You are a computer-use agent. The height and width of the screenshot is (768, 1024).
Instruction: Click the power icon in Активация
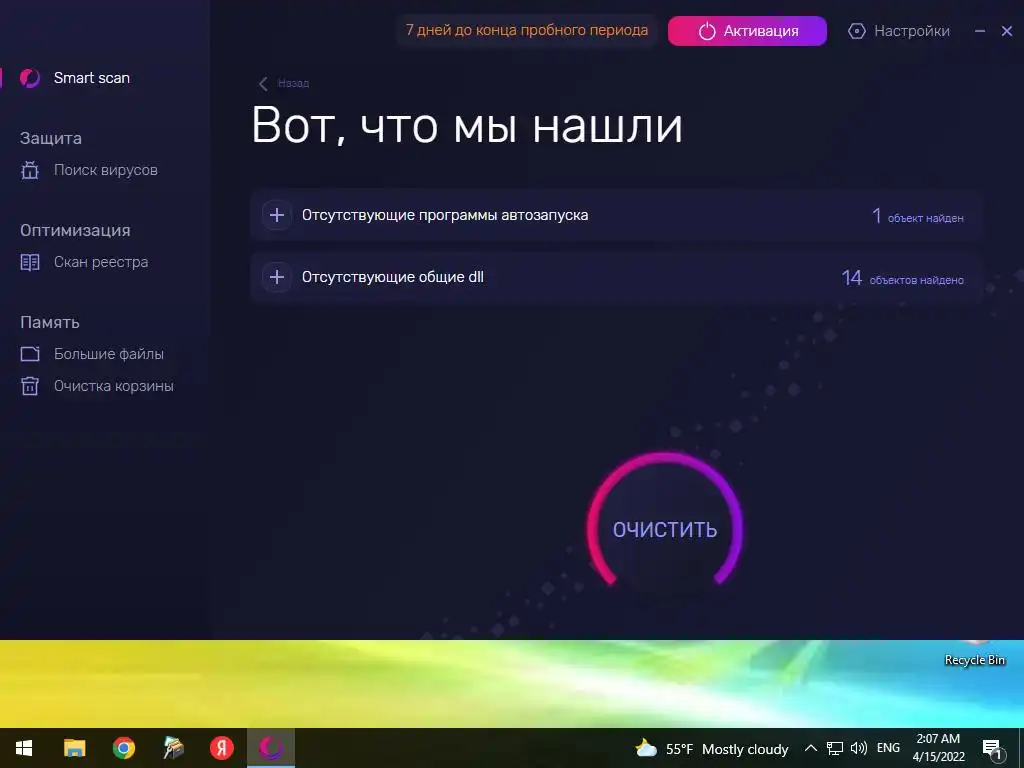tap(707, 31)
